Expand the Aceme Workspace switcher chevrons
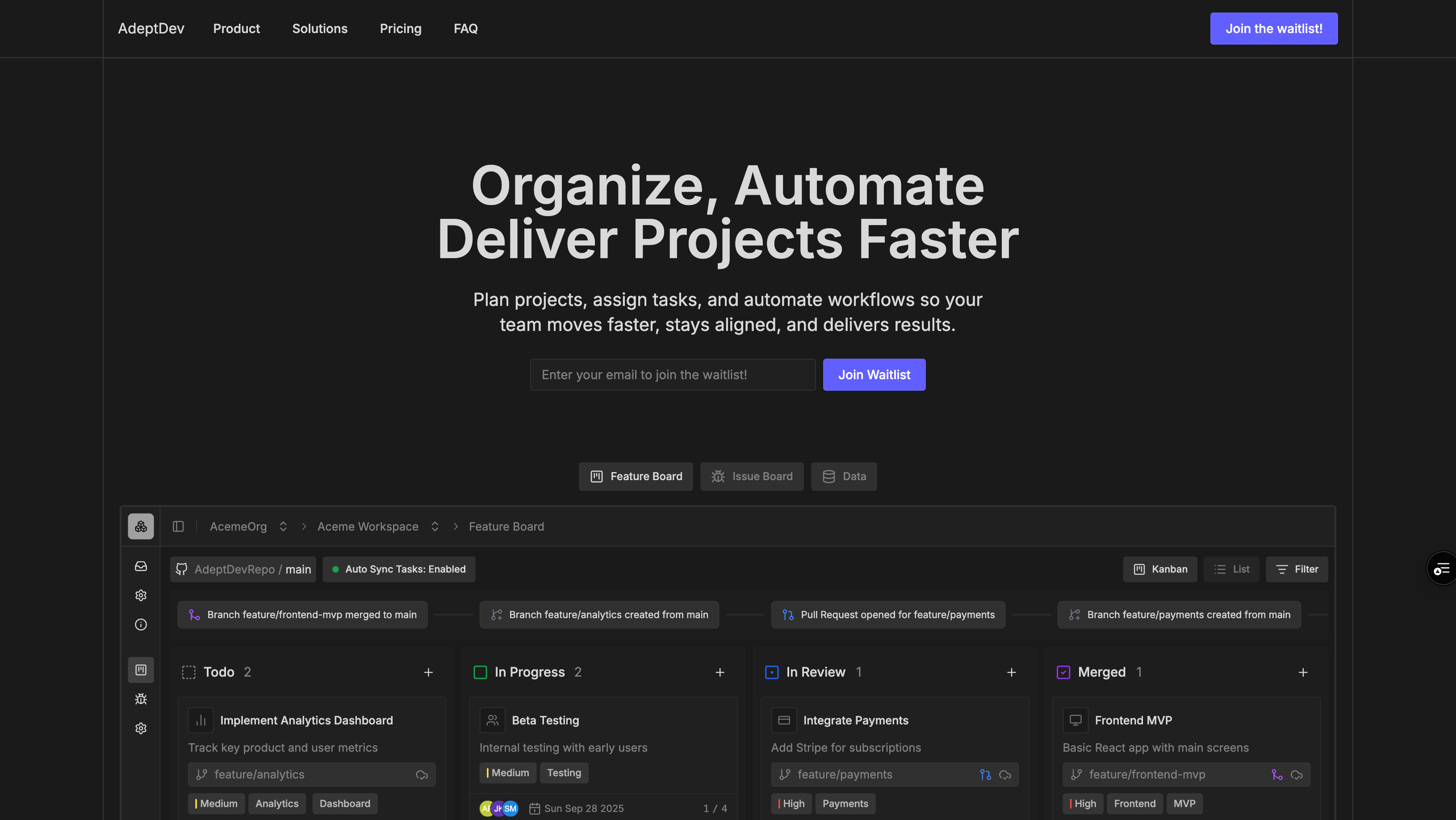 [435, 526]
